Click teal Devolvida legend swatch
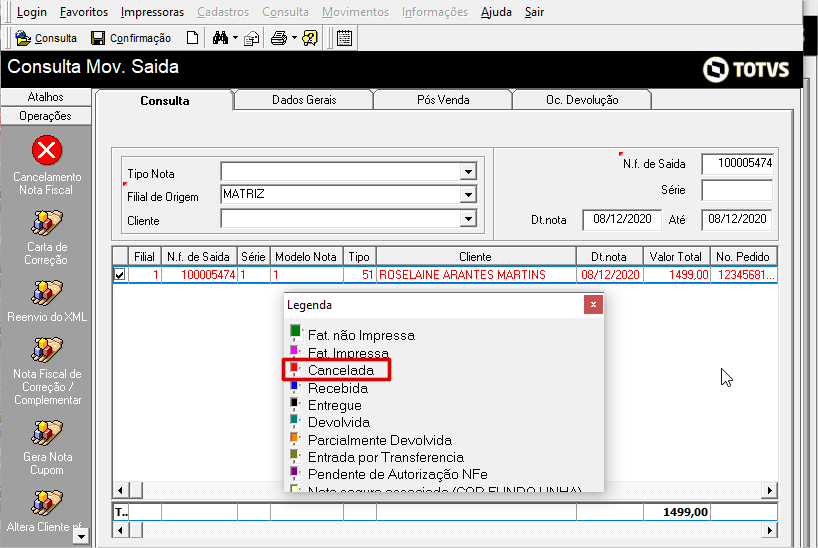This screenshot has height=548, width=818. coord(295,420)
